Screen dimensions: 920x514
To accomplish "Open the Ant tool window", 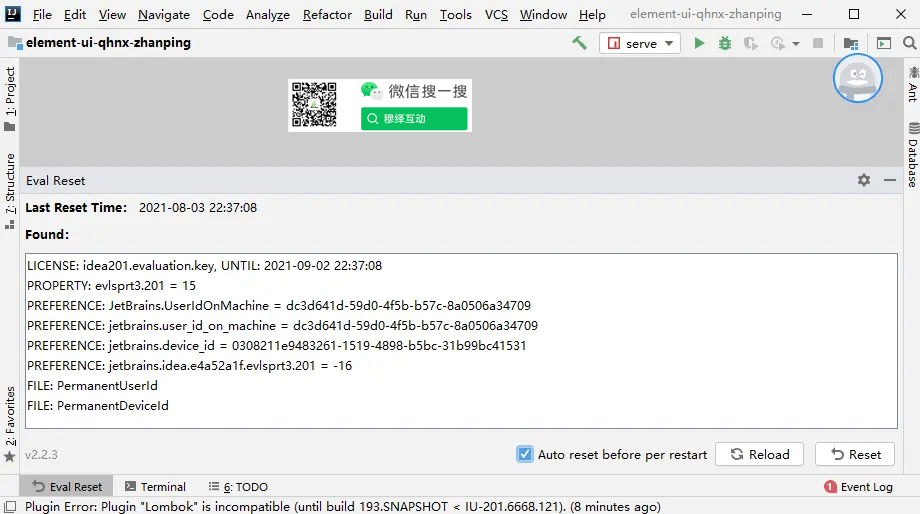I will pos(913,84).
